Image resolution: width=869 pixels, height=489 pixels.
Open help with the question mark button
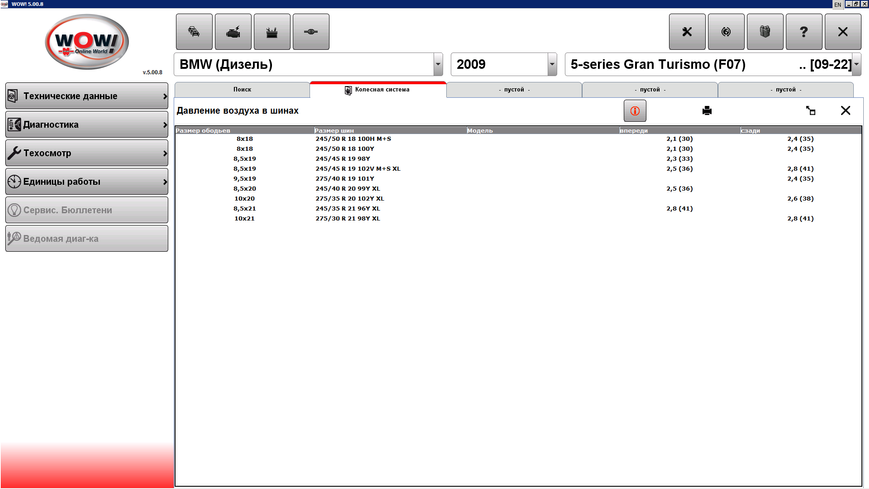[804, 32]
